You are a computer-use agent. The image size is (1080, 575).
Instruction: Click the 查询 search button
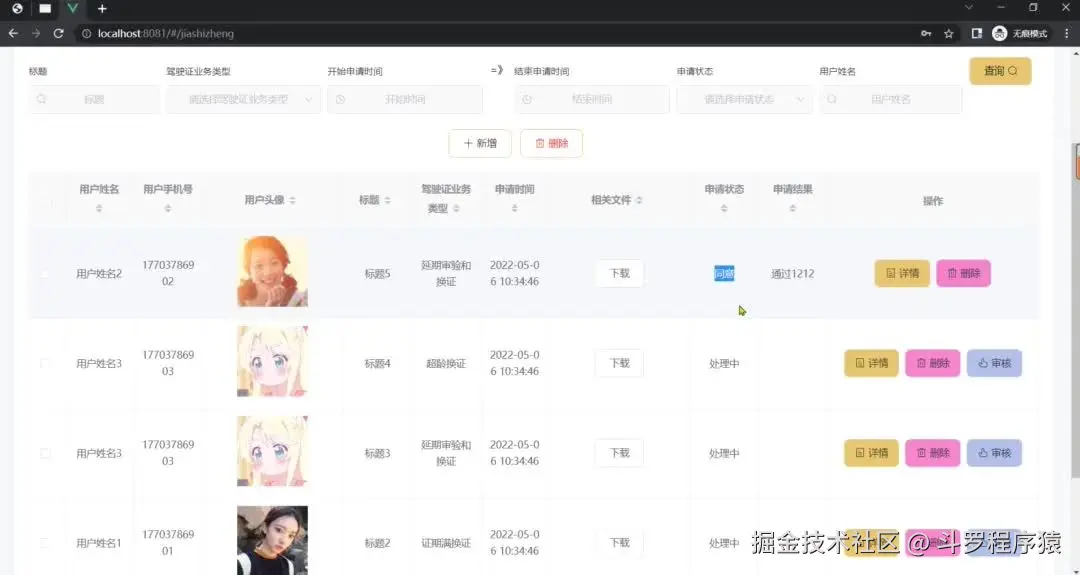[1000, 71]
